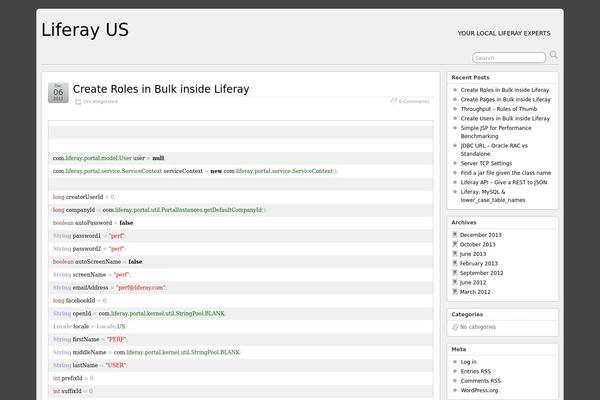The height and width of the screenshot is (400, 600).
Task: Click the June 2012 archive icon
Action: coord(455,282)
